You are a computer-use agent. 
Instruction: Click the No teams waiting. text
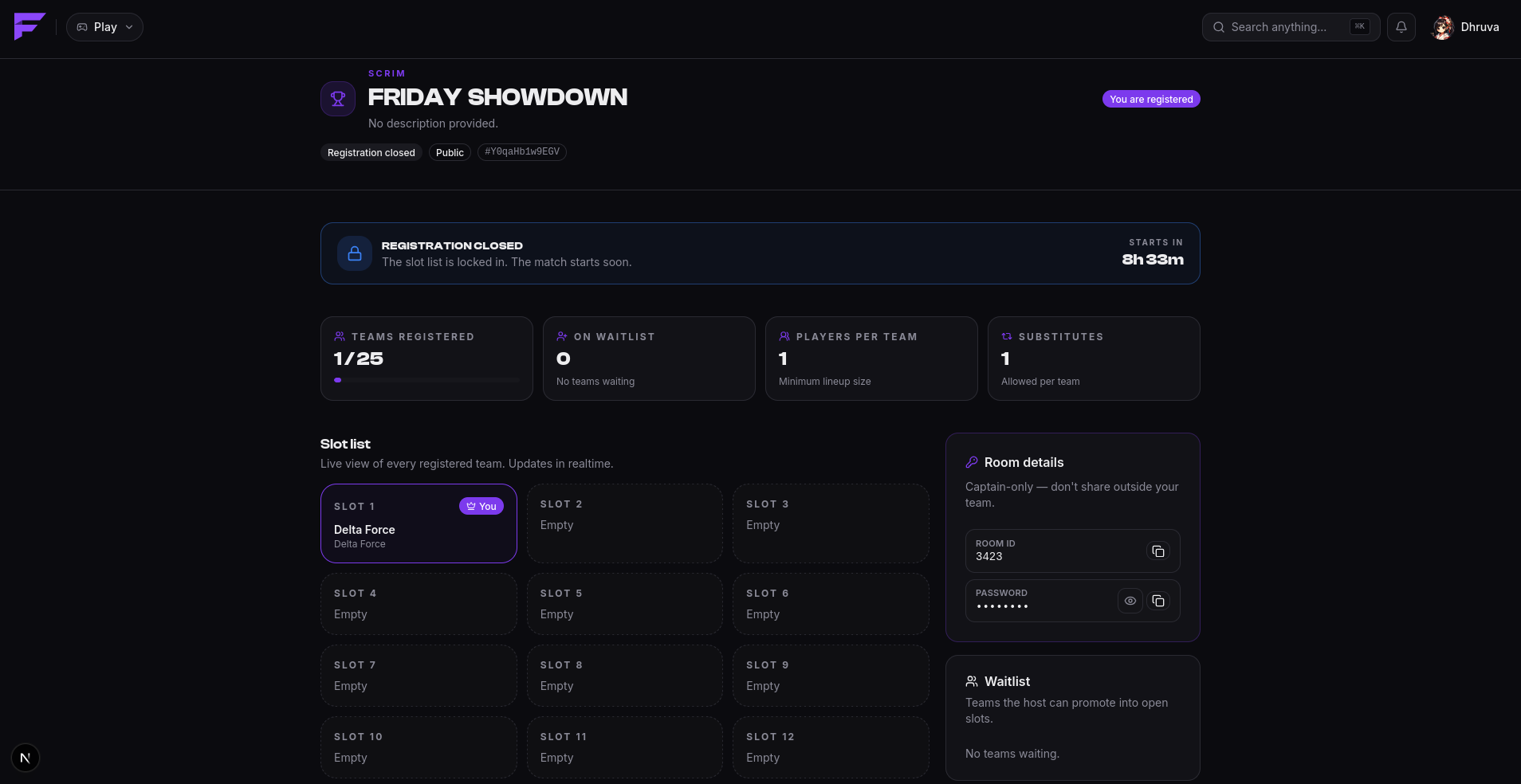tap(1012, 754)
